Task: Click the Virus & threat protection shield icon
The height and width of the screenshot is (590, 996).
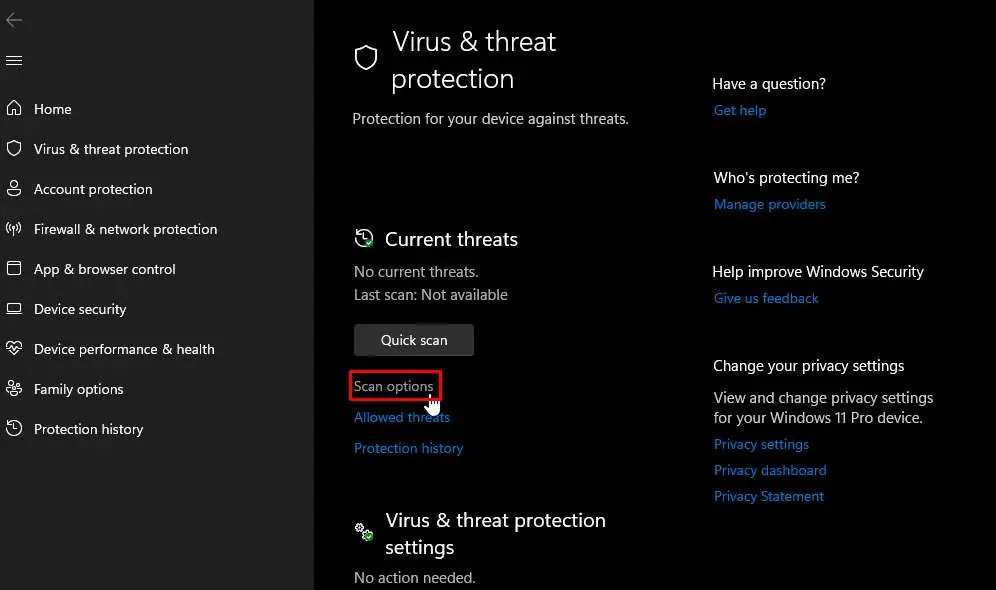Action: coord(14,148)
